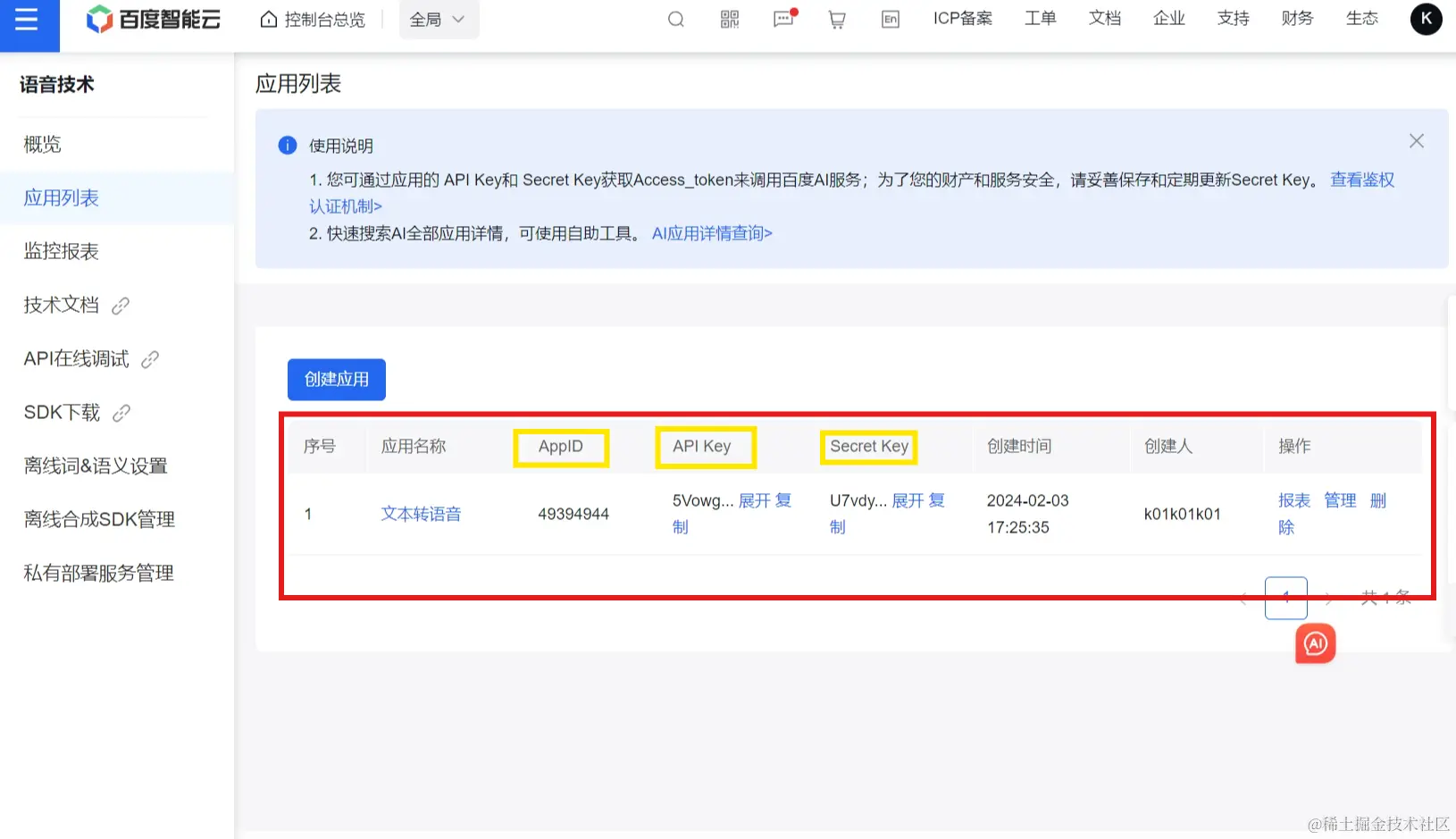Expand the 全局 region dropdown
The image size is (1456, 839).
pos(439,20)
